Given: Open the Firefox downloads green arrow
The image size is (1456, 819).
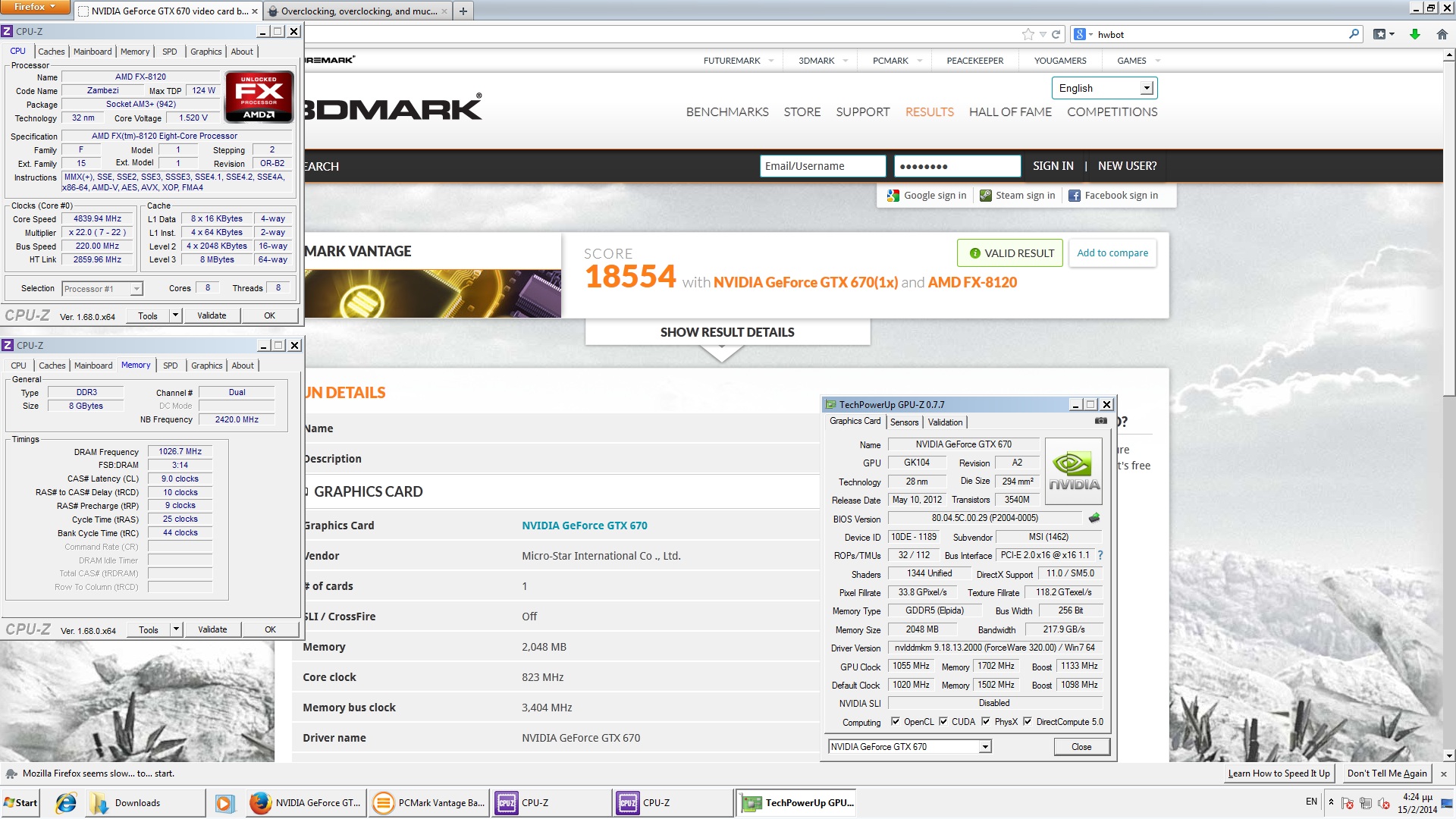Looking at the screenshot, I should pyautogui.click(x=1414, y=34).
